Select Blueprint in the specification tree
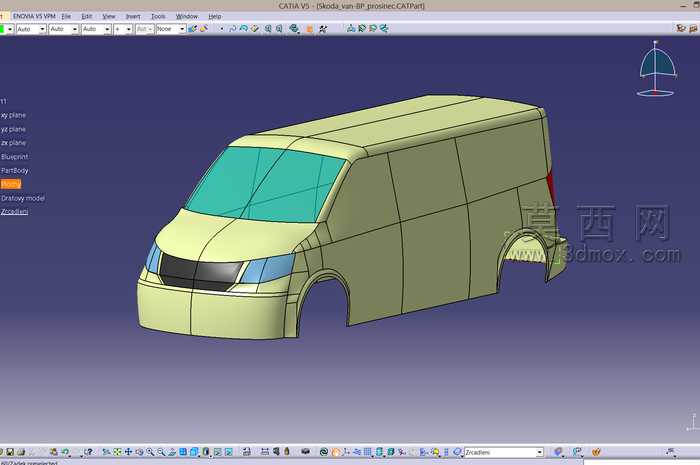Viewport: 700px width, 465px height. click(x=15, y=157)
